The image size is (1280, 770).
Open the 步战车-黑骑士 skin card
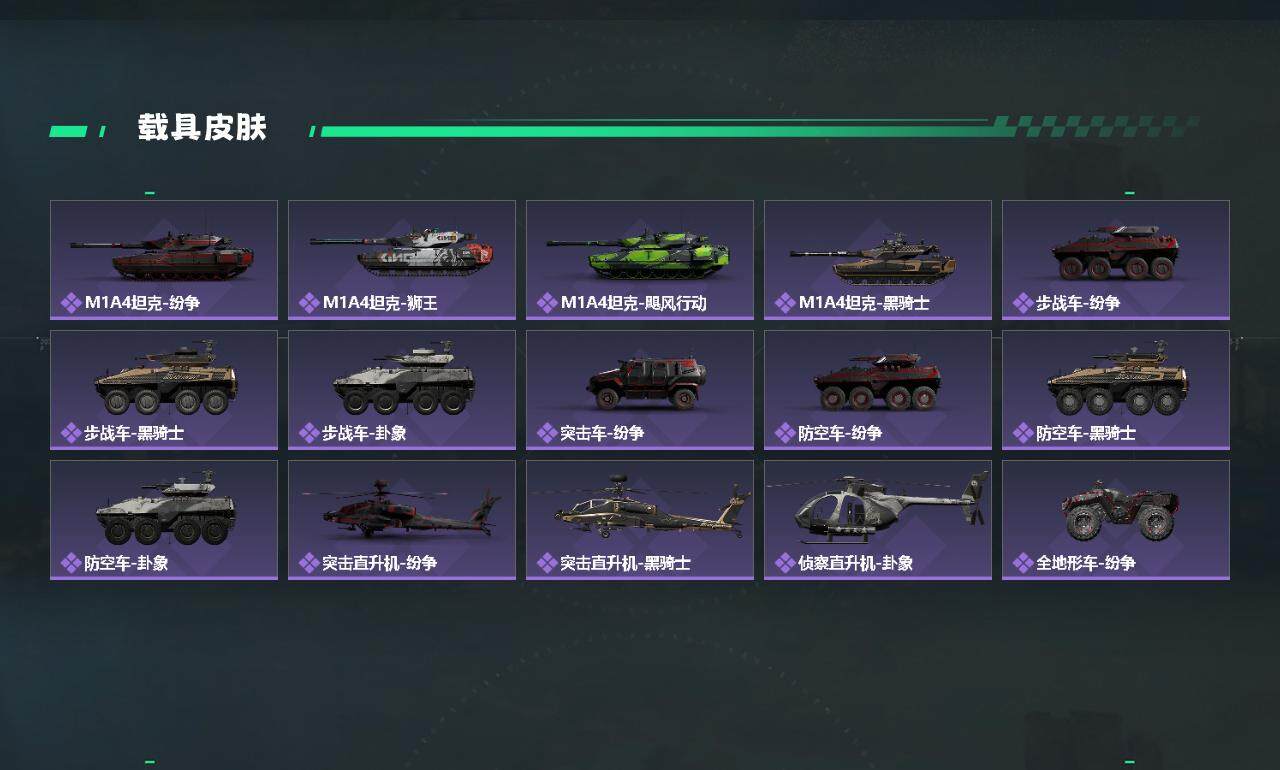point(164,390)
